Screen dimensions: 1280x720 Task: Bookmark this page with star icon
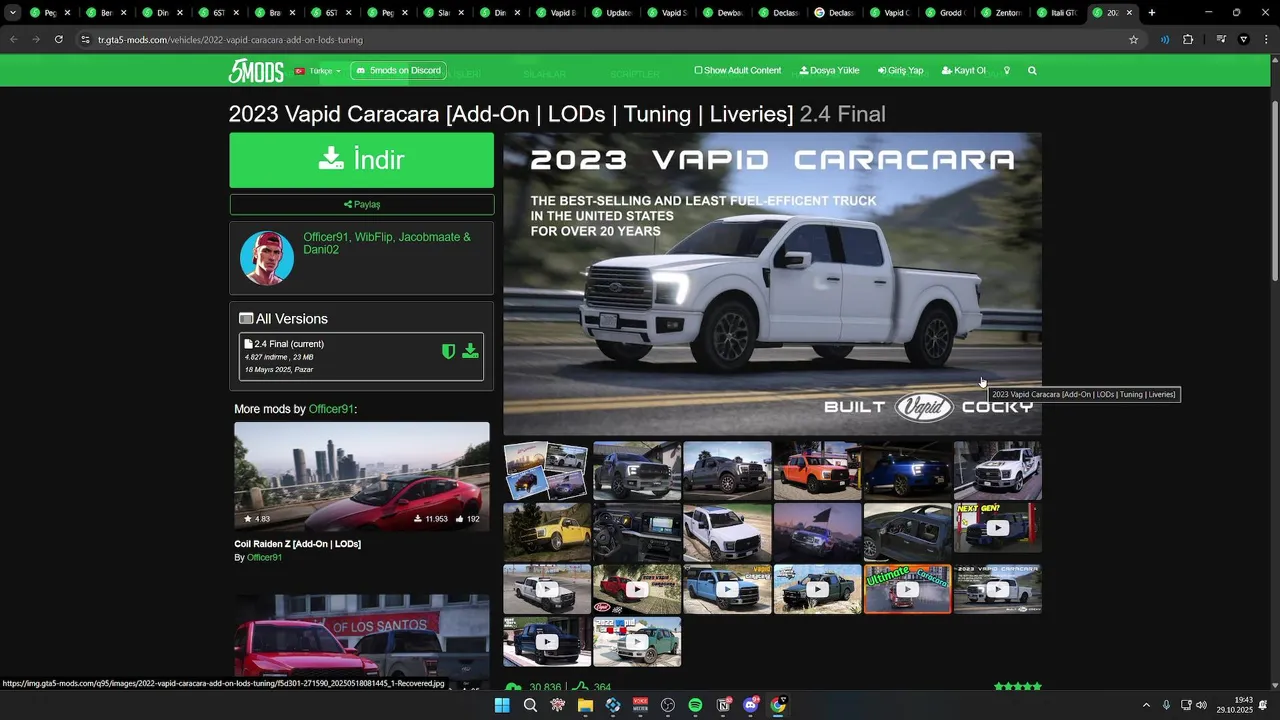(x=1133, y=40)
